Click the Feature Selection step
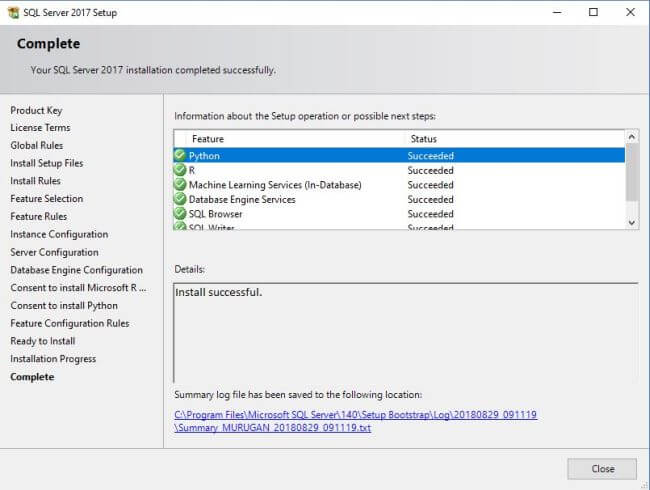 [x=46, y=199]
